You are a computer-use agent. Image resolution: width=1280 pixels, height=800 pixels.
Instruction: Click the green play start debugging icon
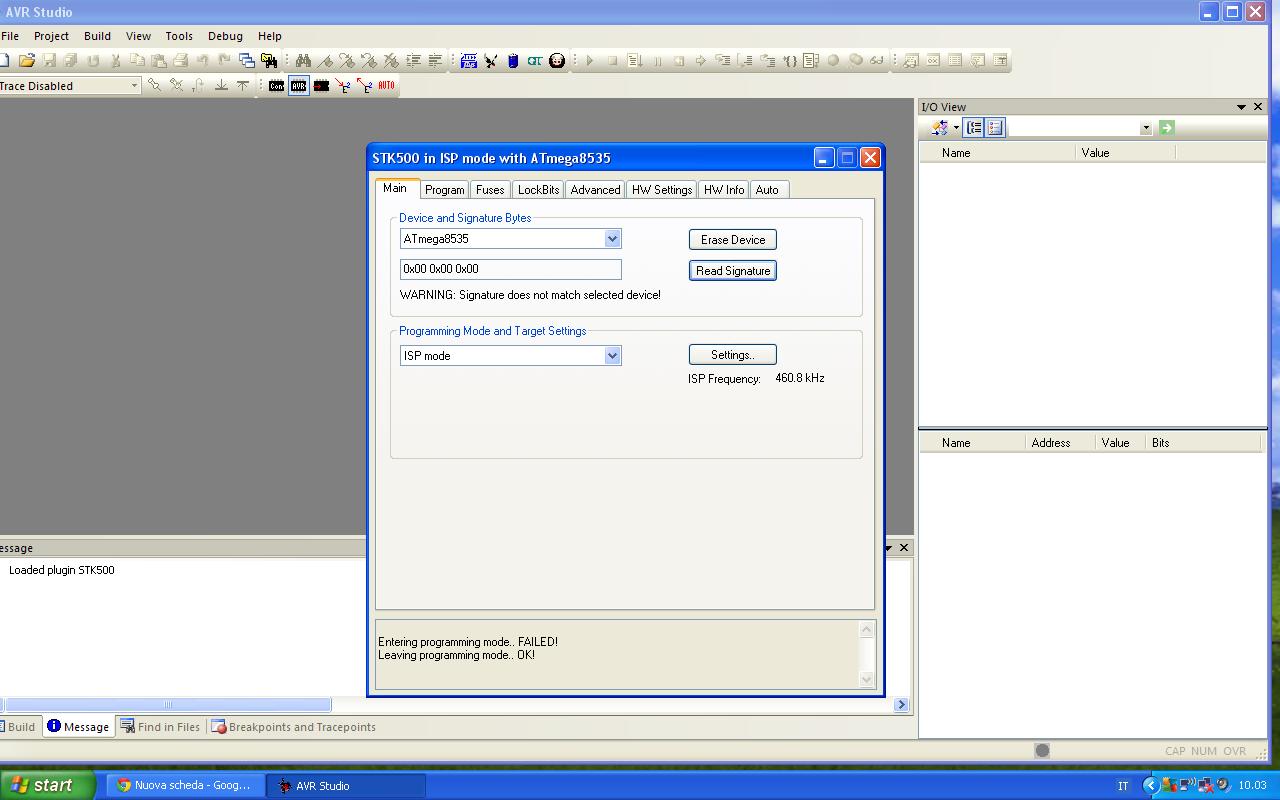[590, 60]
